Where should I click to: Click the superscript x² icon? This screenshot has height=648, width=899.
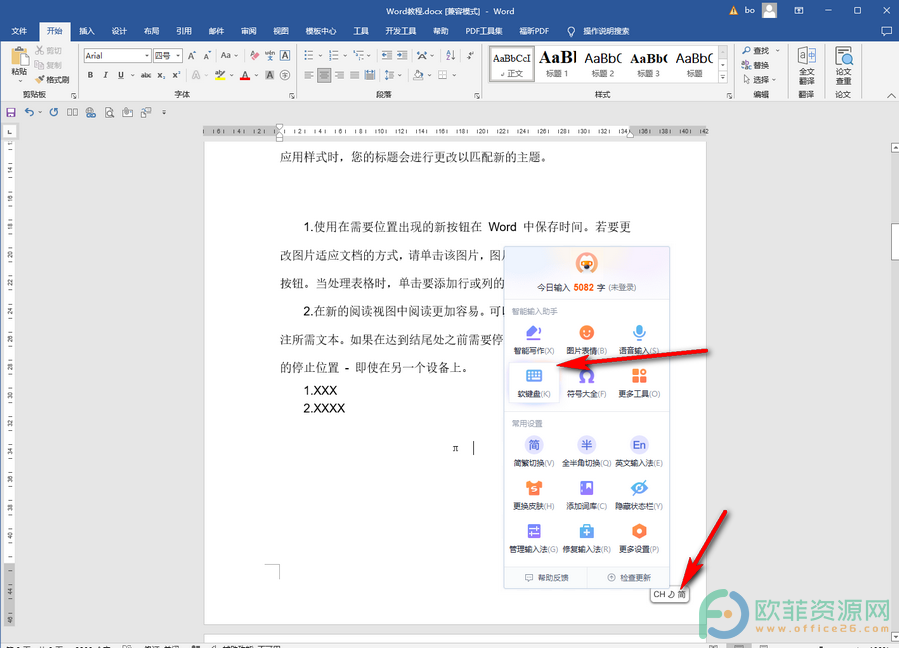coord(176,75)
